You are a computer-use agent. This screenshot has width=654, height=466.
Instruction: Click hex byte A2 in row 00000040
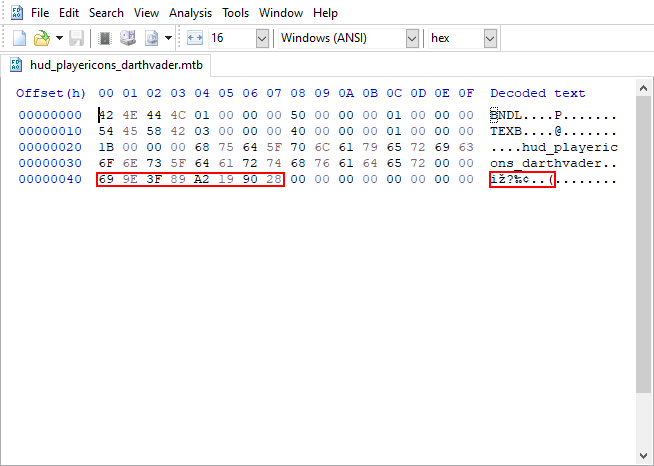point(202,179)
